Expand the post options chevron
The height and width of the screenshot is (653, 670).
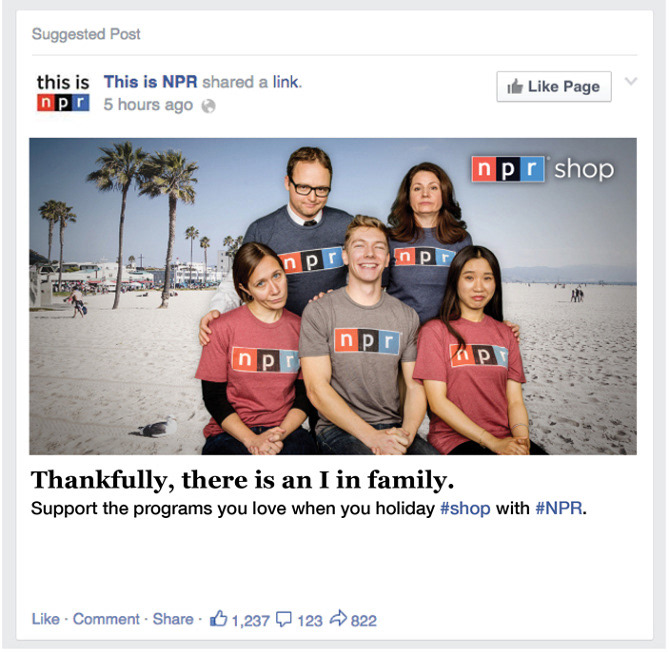point(631,81)
